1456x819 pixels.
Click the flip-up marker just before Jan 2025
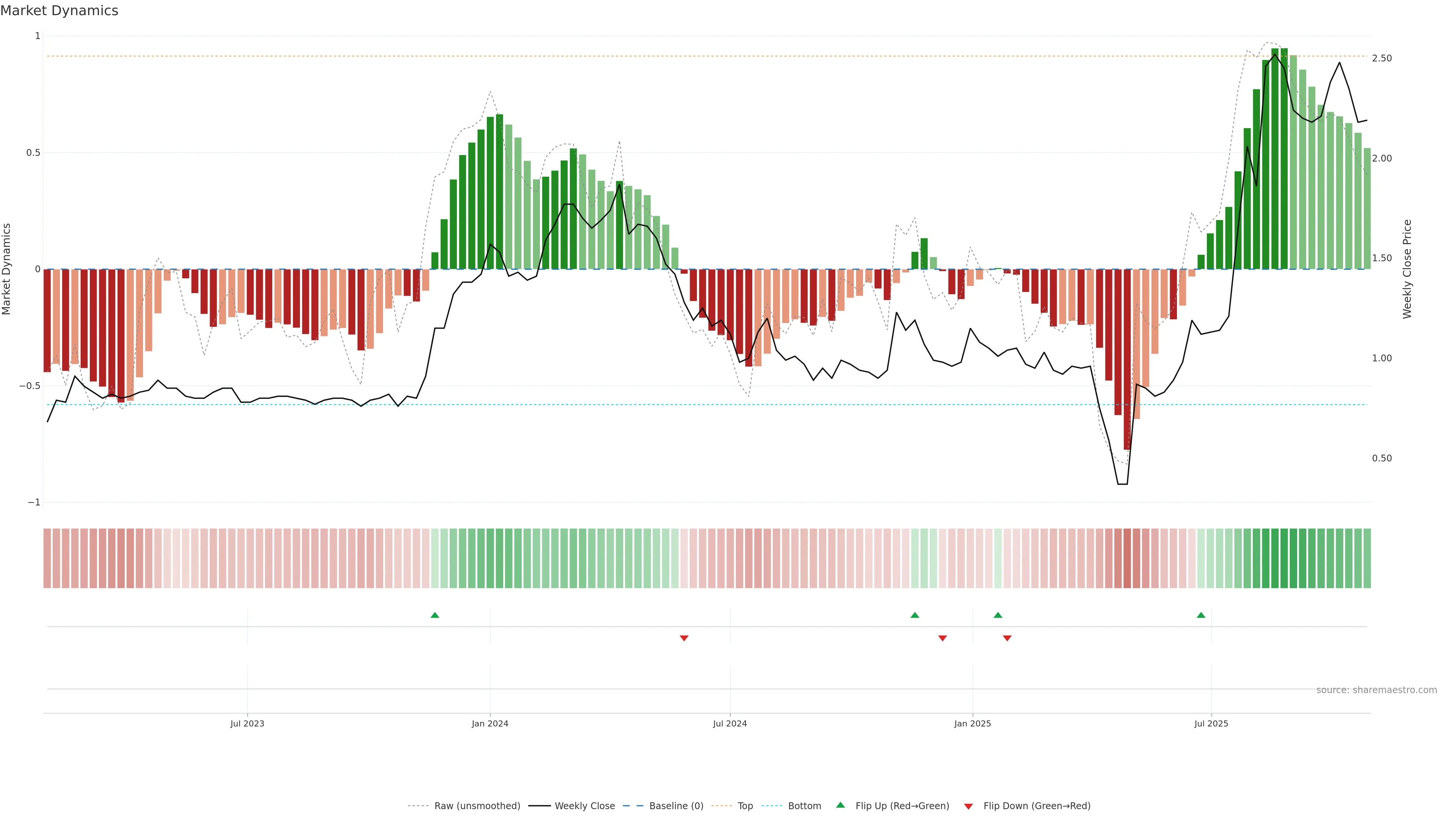pyautogui.click(x=915, y=615)
